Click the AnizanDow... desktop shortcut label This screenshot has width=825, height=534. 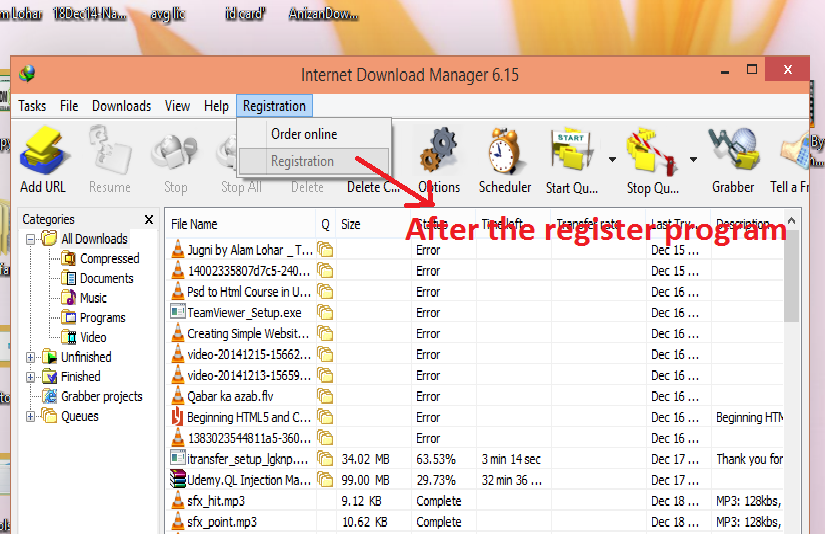pos(323,13)
